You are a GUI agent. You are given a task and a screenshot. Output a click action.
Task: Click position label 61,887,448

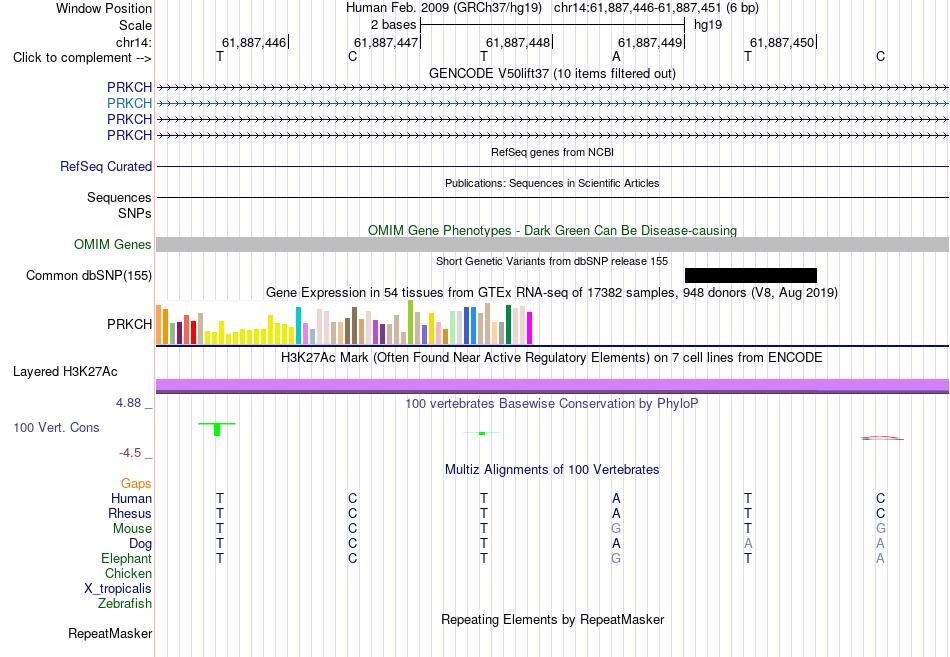click(518, 42)
